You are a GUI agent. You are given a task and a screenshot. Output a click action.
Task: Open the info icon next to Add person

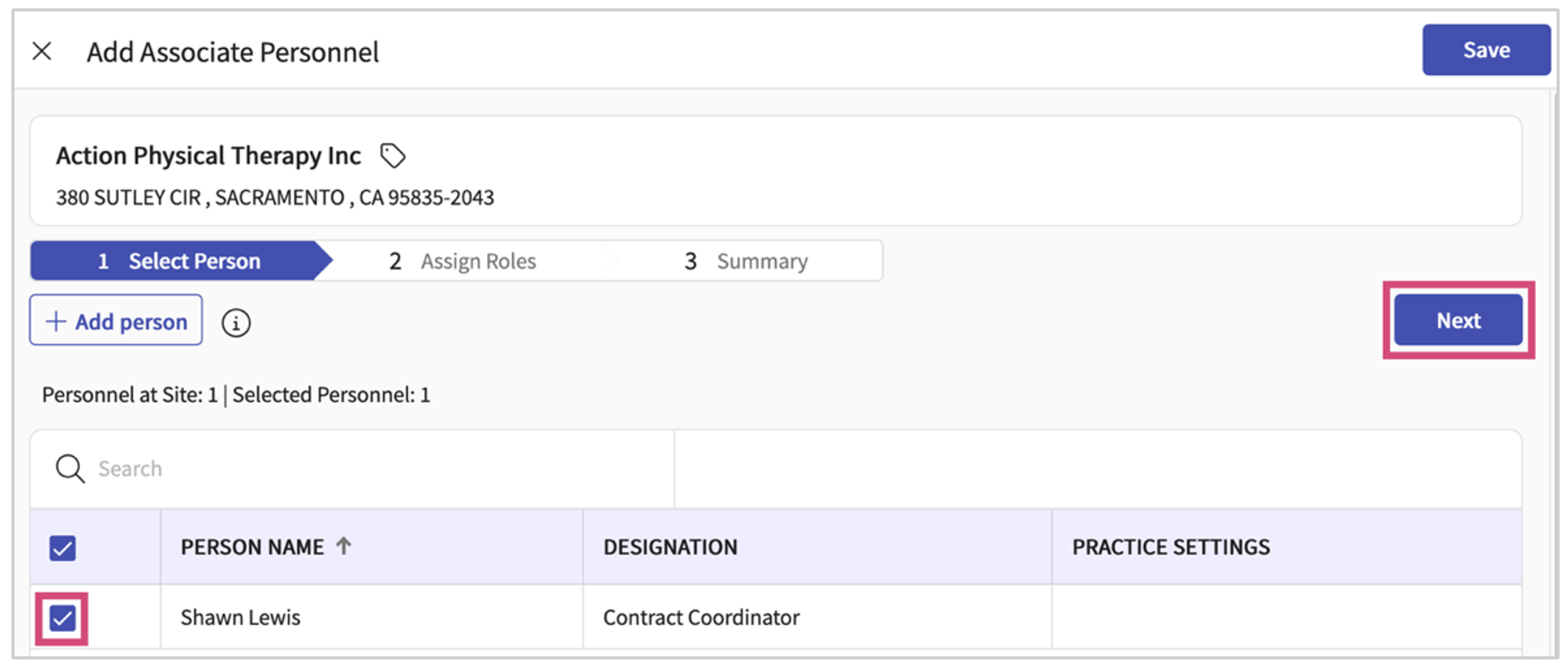(236, 323)
